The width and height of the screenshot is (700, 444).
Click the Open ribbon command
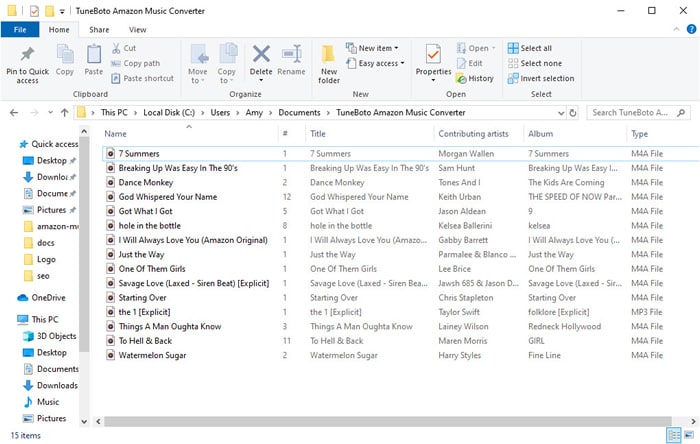click(x=475, y=48)
